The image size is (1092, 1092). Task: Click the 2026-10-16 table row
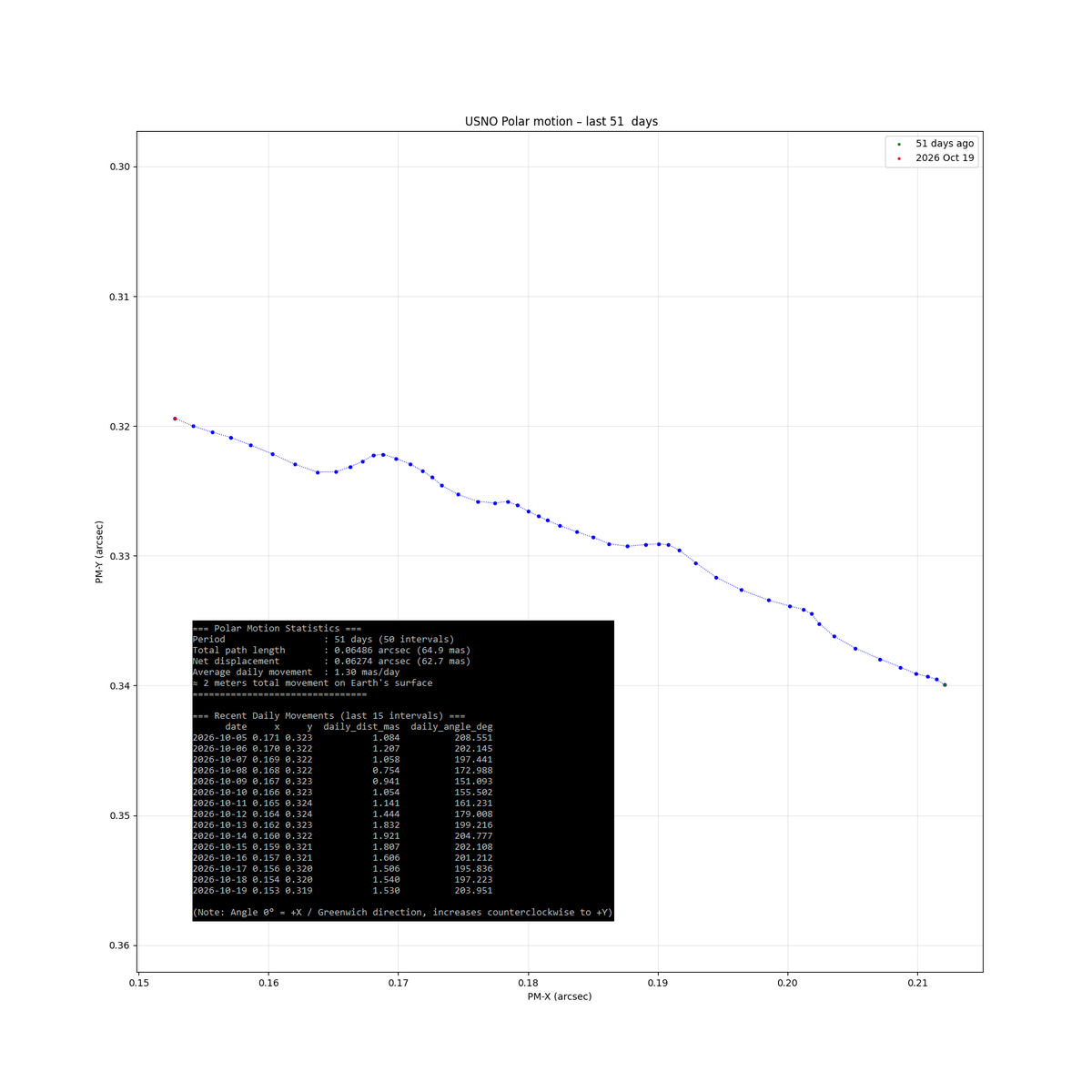coord(342,857)
